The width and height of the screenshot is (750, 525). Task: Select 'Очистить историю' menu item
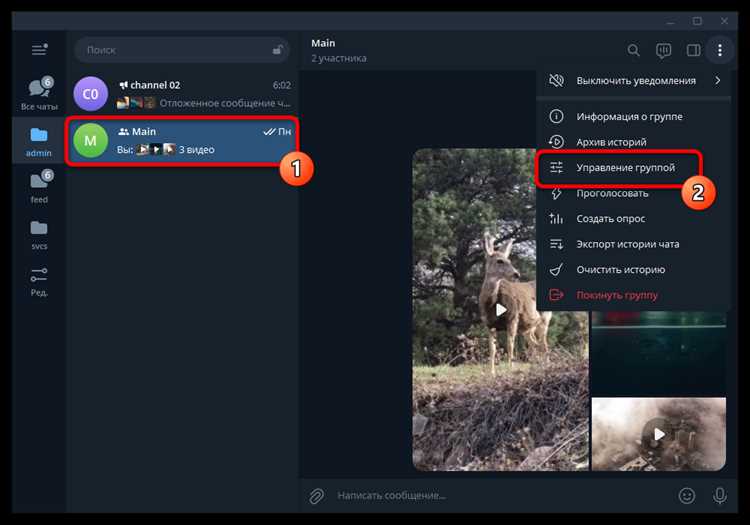click(633, 270)
